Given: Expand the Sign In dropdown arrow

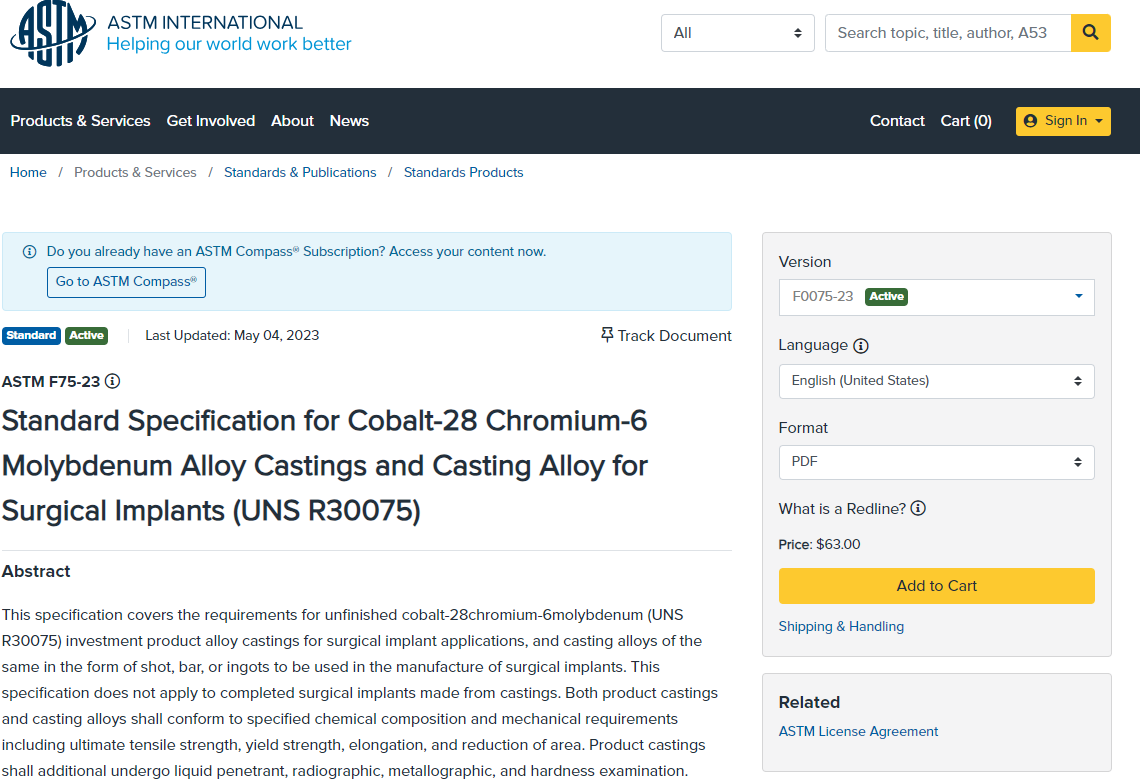Looking at the screenshot, I should click(1099, 121).
